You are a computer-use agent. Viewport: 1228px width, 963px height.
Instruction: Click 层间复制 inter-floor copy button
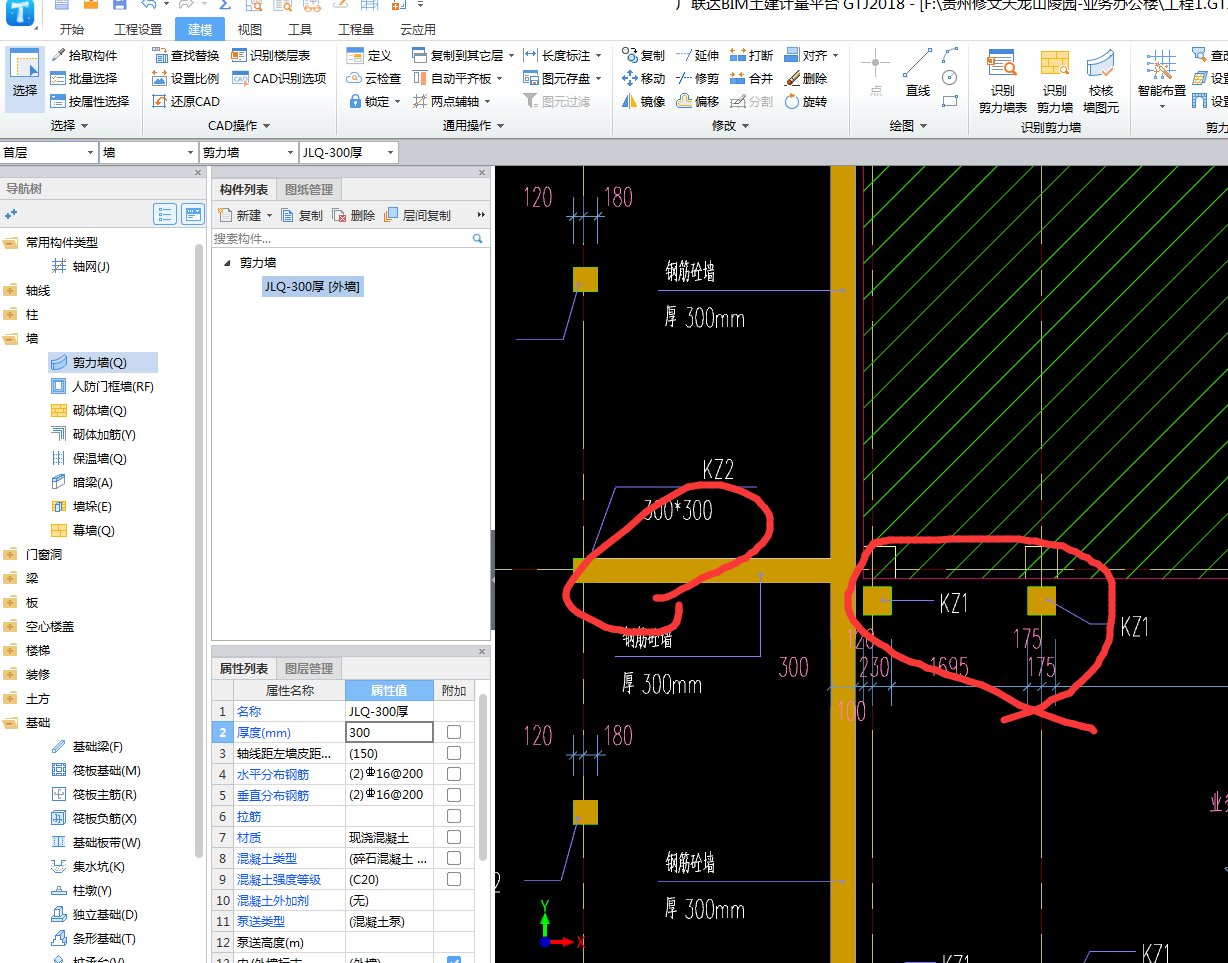417,215
